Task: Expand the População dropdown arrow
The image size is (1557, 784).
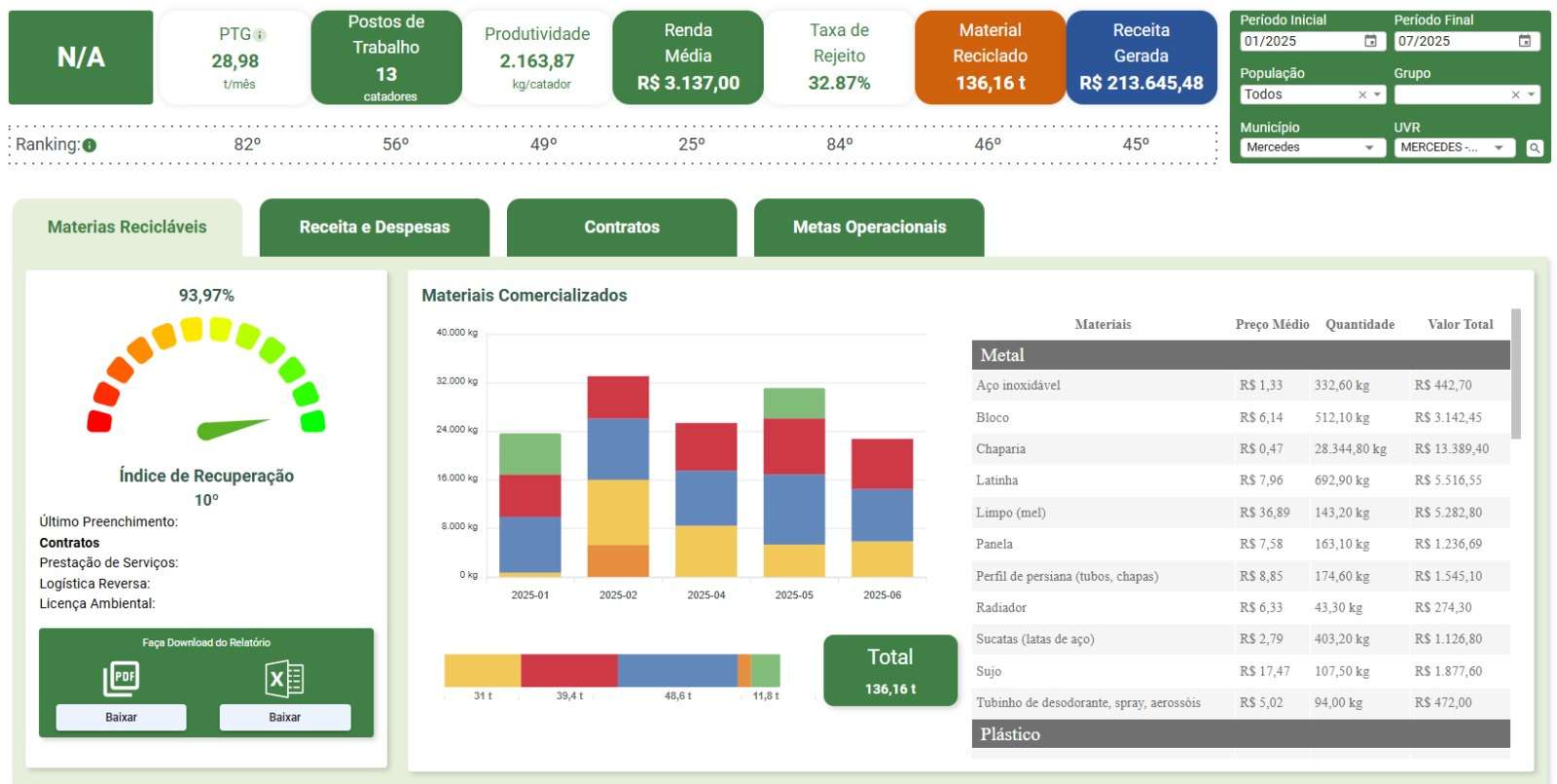Action: (1377, 94)
